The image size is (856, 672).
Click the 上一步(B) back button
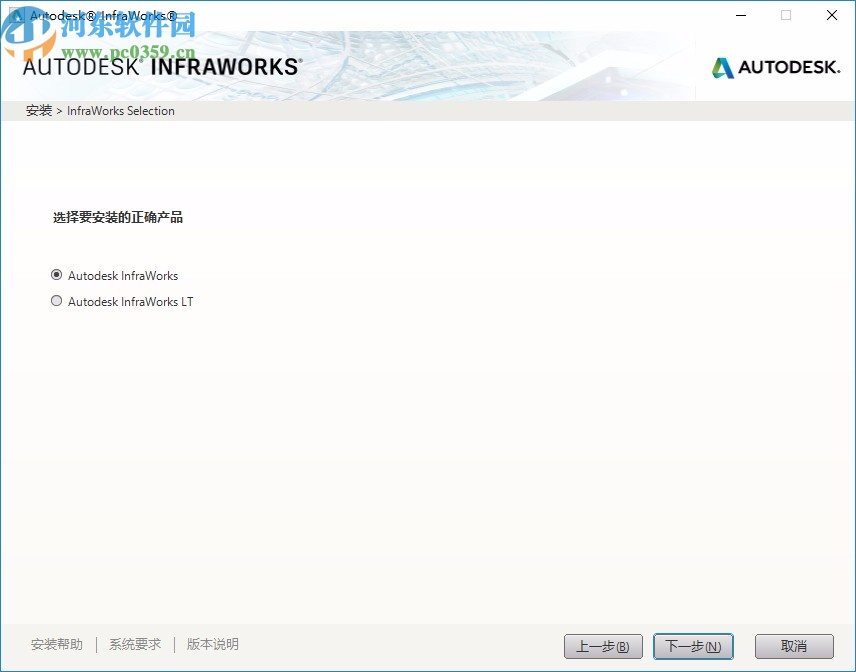tap(603, 646)
